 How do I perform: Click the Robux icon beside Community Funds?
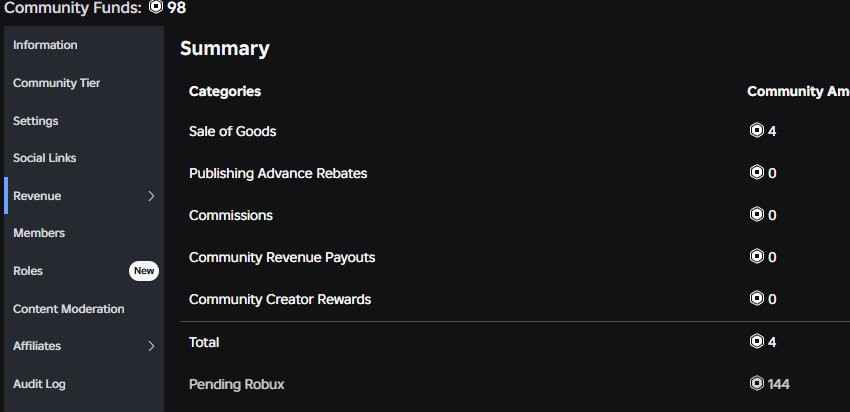pyautogui.click(x=156, y=7)
